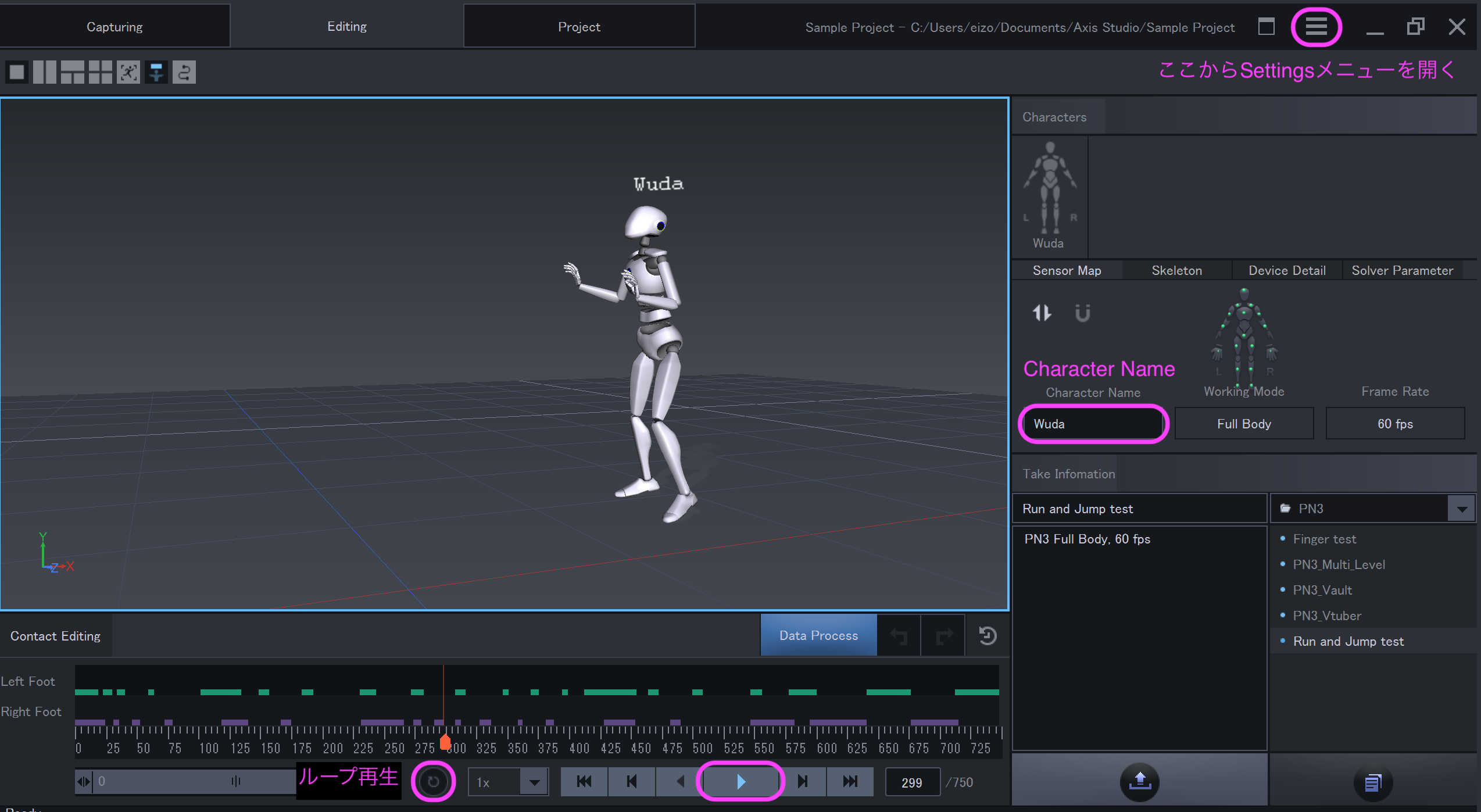Toggle the motion trajectory path icon
Image resolution: width=1481 pixels, height=812 pixels.
(x=184, y=72)
